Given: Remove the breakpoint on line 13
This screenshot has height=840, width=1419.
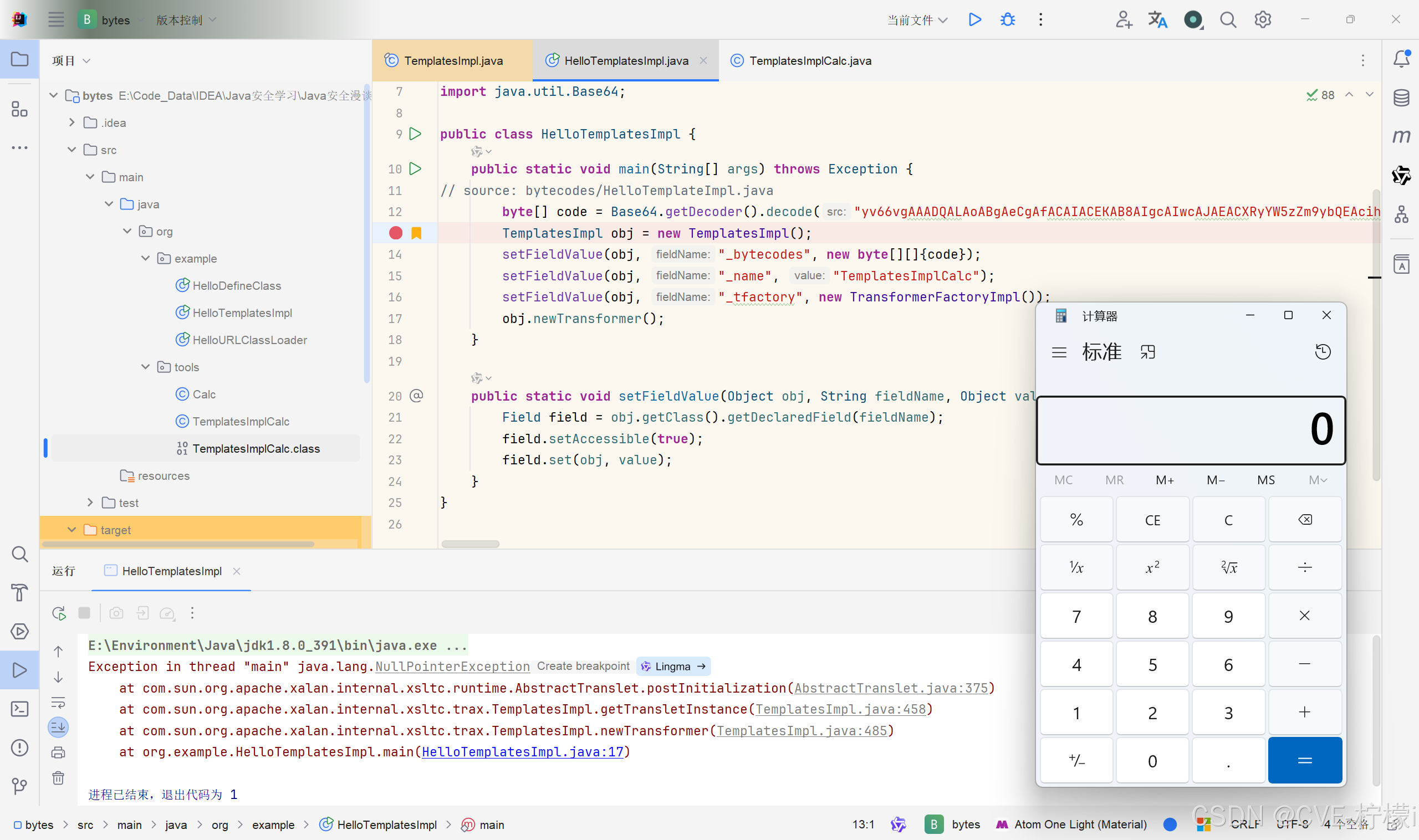Looking at the screenshot, I should [x=395, y=233].
